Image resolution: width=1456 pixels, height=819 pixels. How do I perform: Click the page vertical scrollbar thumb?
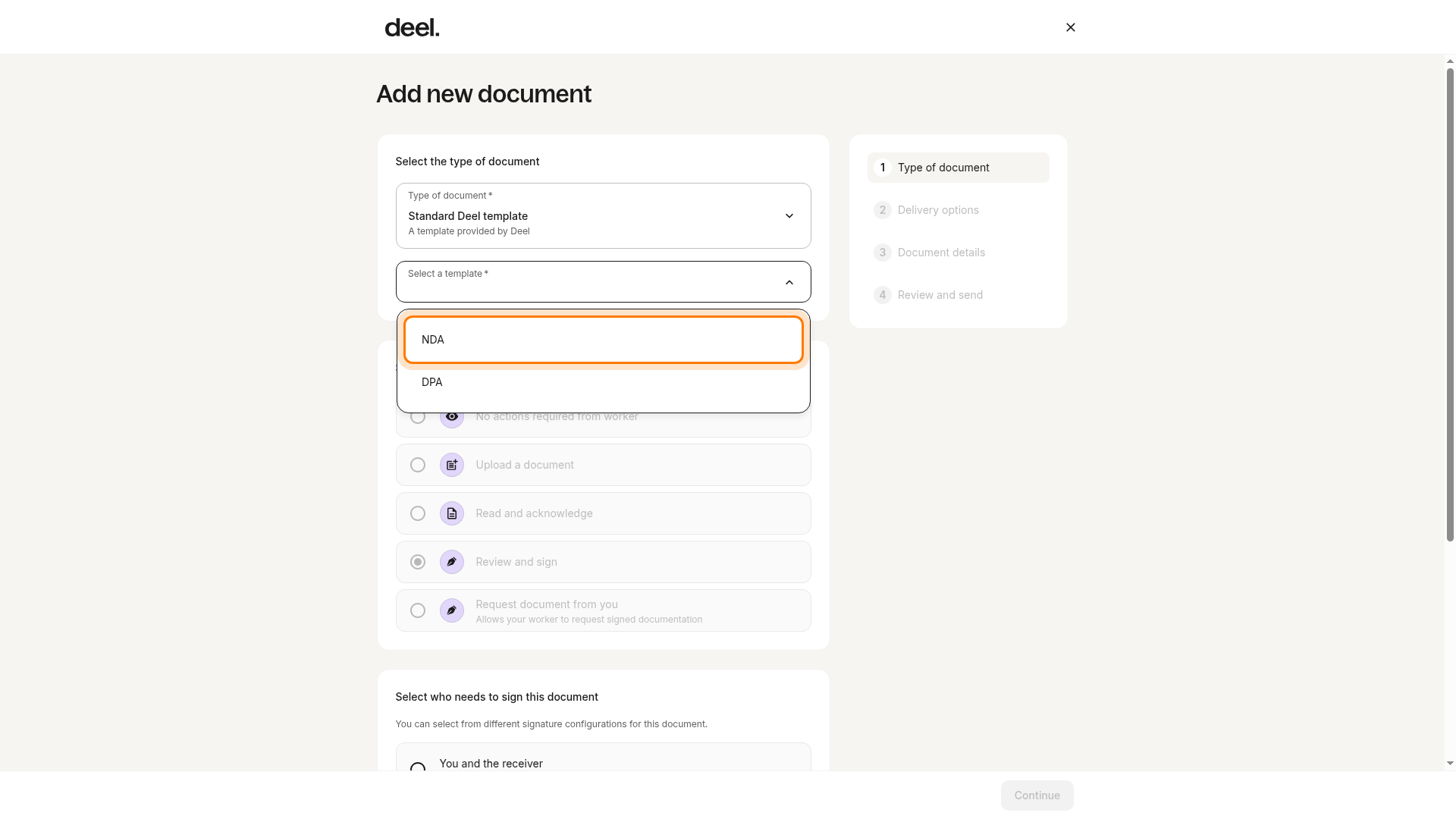1450,305
